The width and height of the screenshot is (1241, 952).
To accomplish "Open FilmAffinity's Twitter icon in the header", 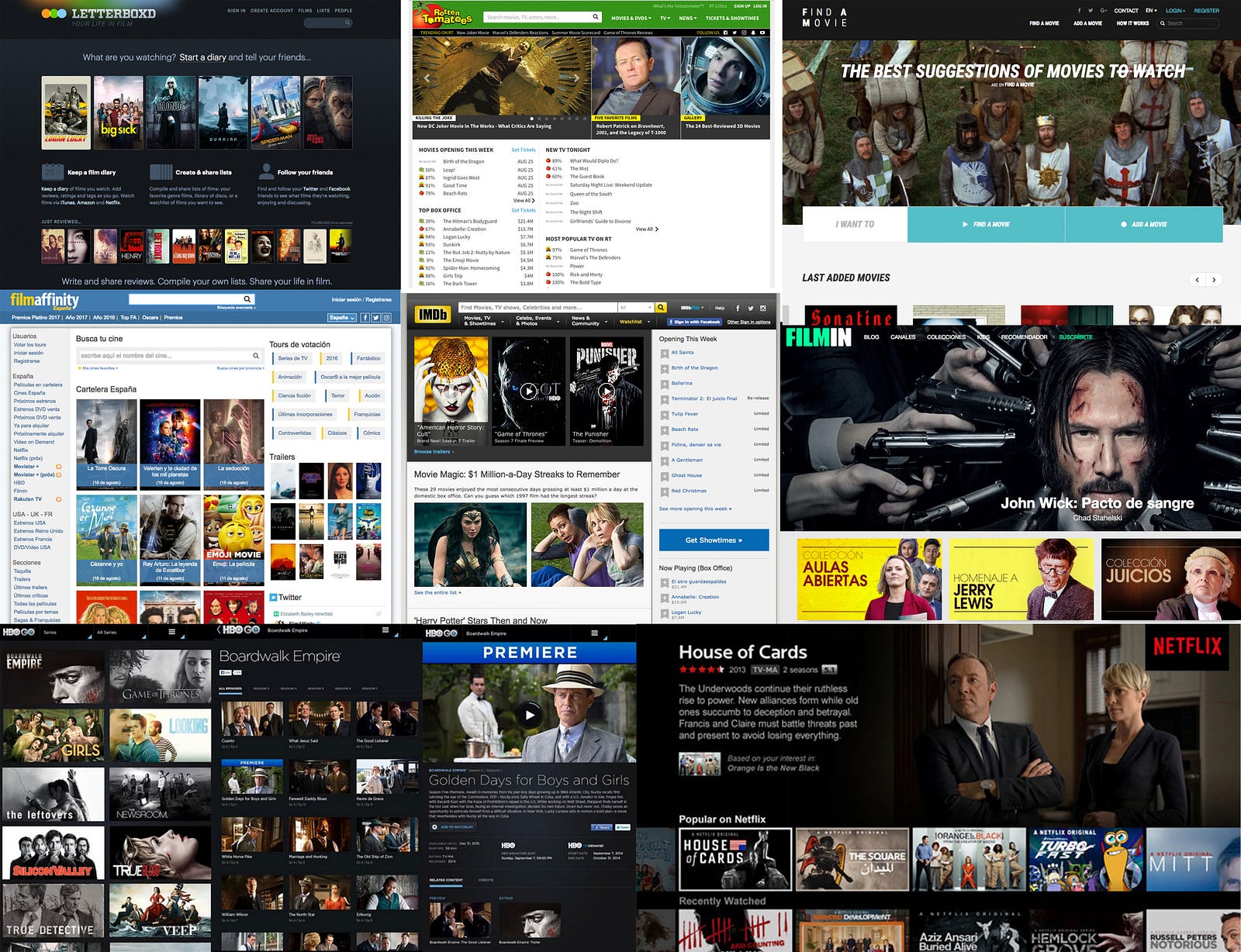I will [x=375, y=318].
